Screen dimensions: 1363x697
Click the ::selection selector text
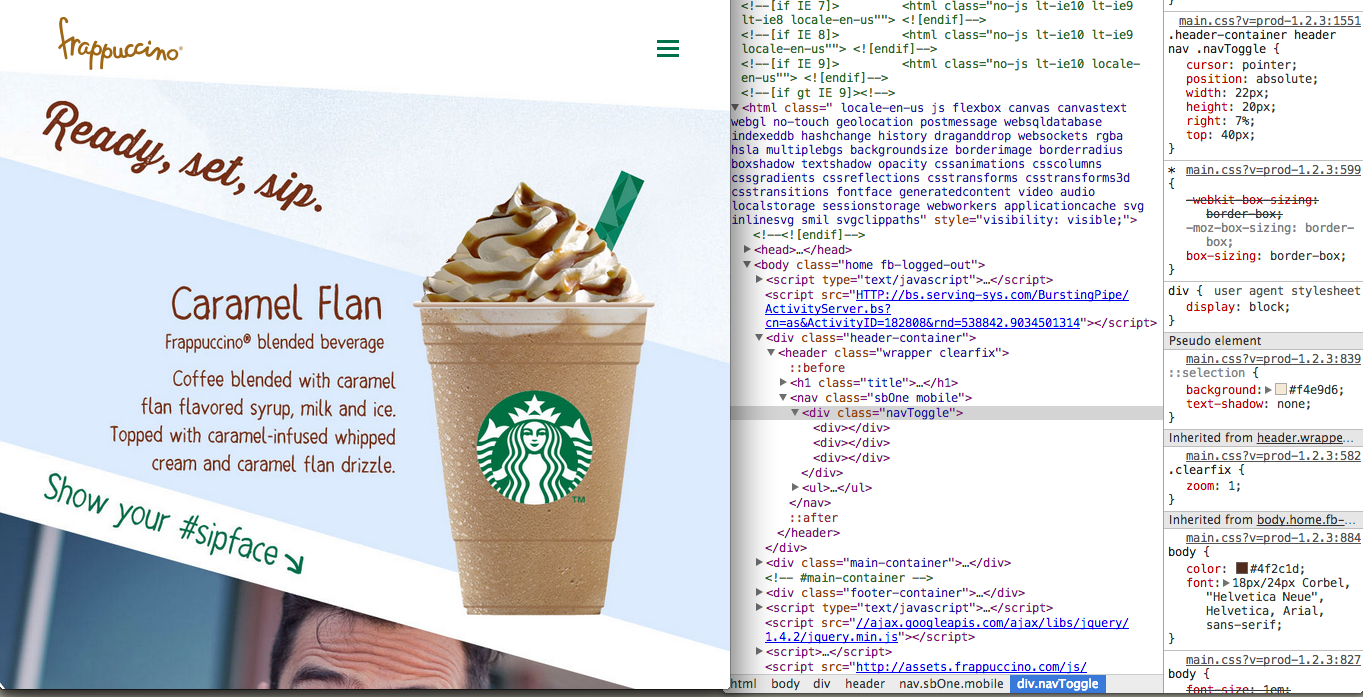(x=1208, y=373)
